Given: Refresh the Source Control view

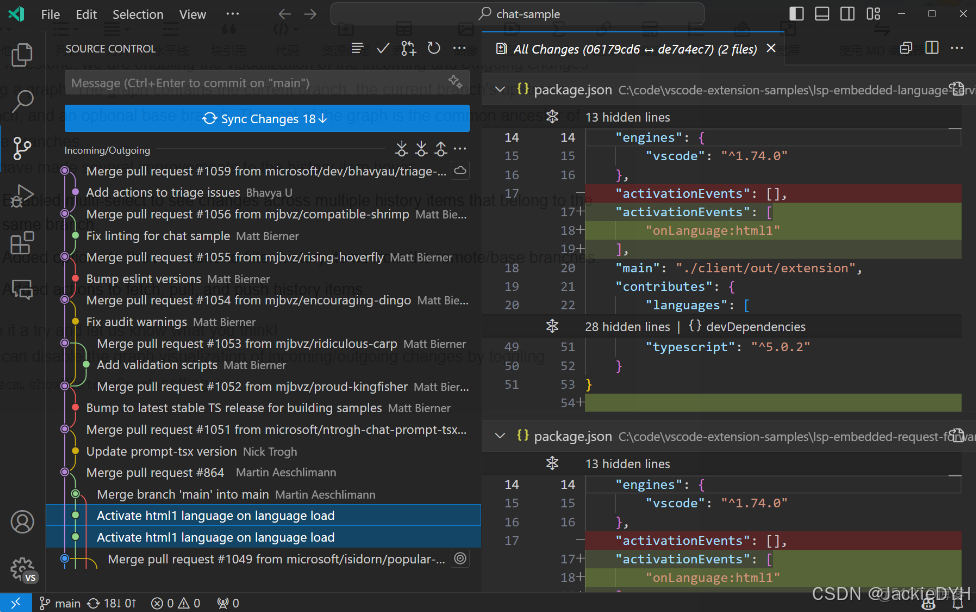Looking at the screenshot, I should (x=433, y=47).
